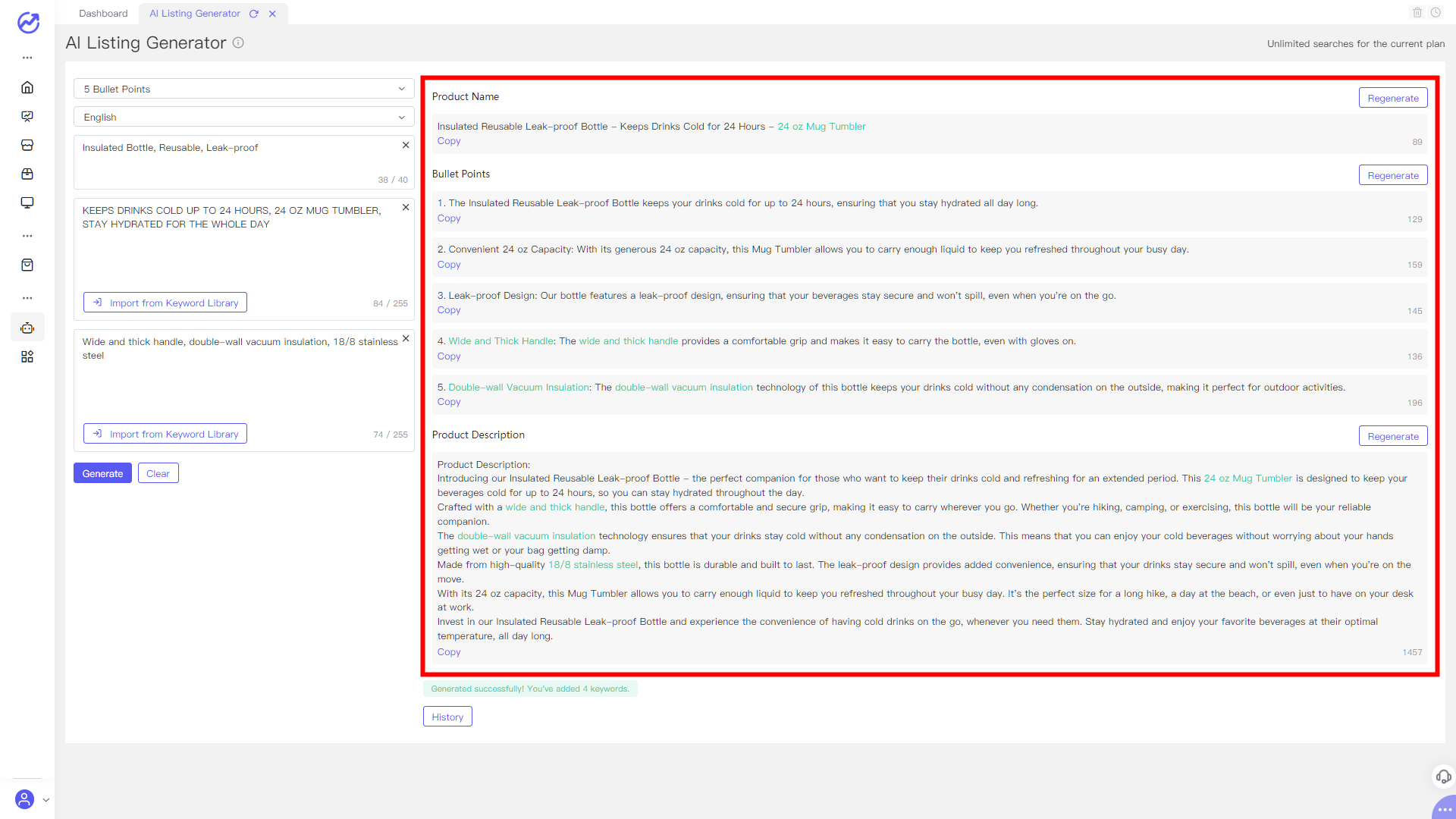1456x819 pixels.
Task: Expand the user account menu chevron
Action: point(46,799)
